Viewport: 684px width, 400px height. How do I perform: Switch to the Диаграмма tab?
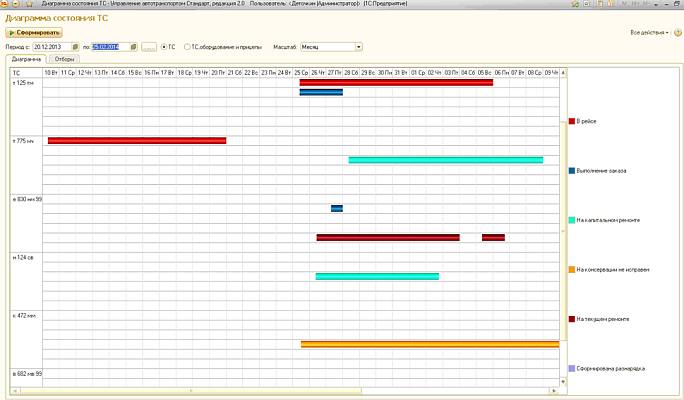pos(26,59)
